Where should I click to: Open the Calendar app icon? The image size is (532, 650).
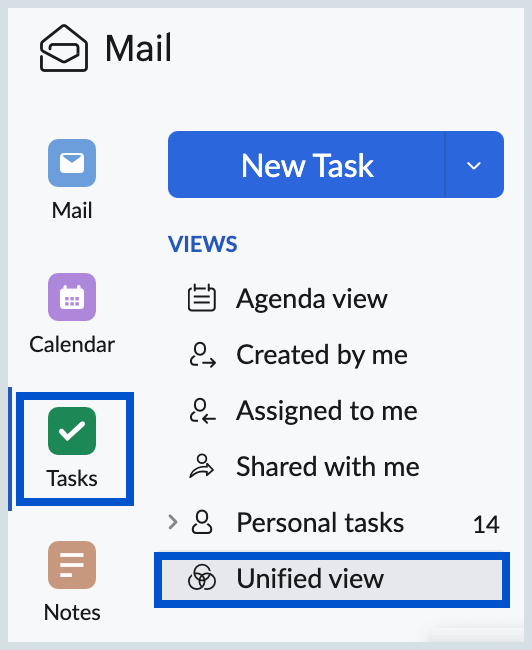tap(72, 297)
